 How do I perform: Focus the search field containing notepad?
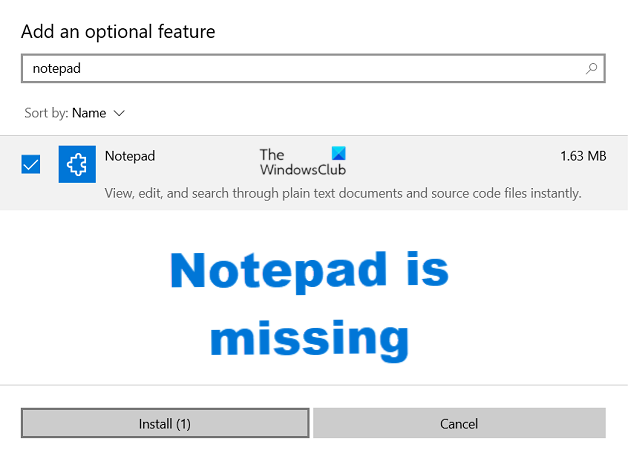click(x=300, y=69)
